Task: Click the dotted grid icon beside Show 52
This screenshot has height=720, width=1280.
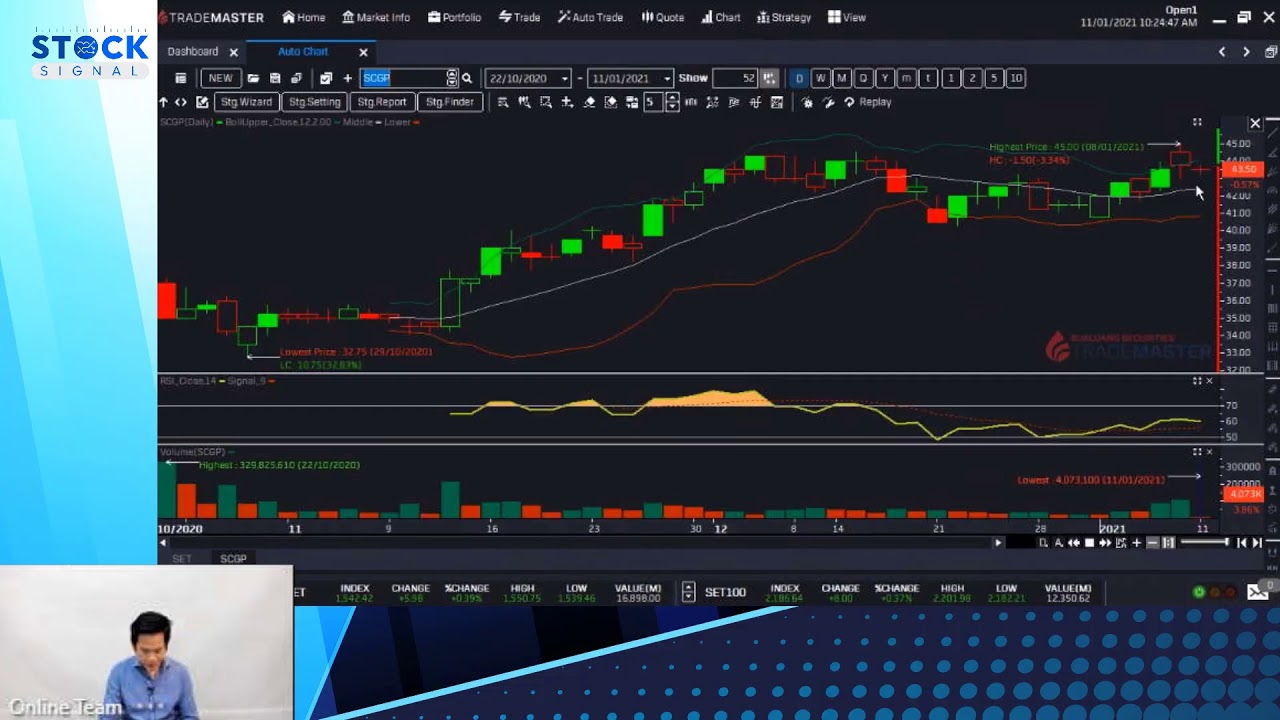Action: click(768, 78)
